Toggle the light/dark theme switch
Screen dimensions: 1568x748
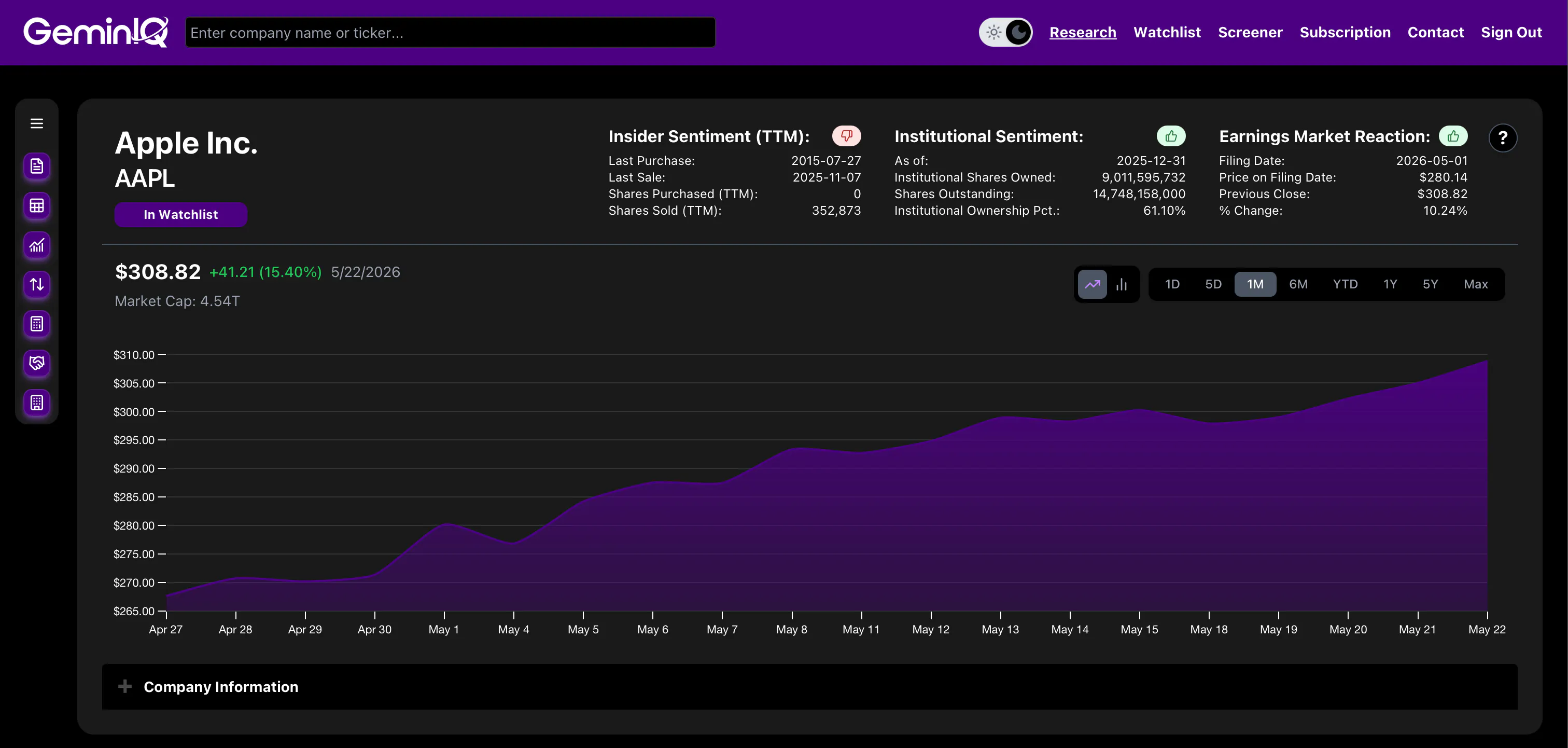point(1005,32)
